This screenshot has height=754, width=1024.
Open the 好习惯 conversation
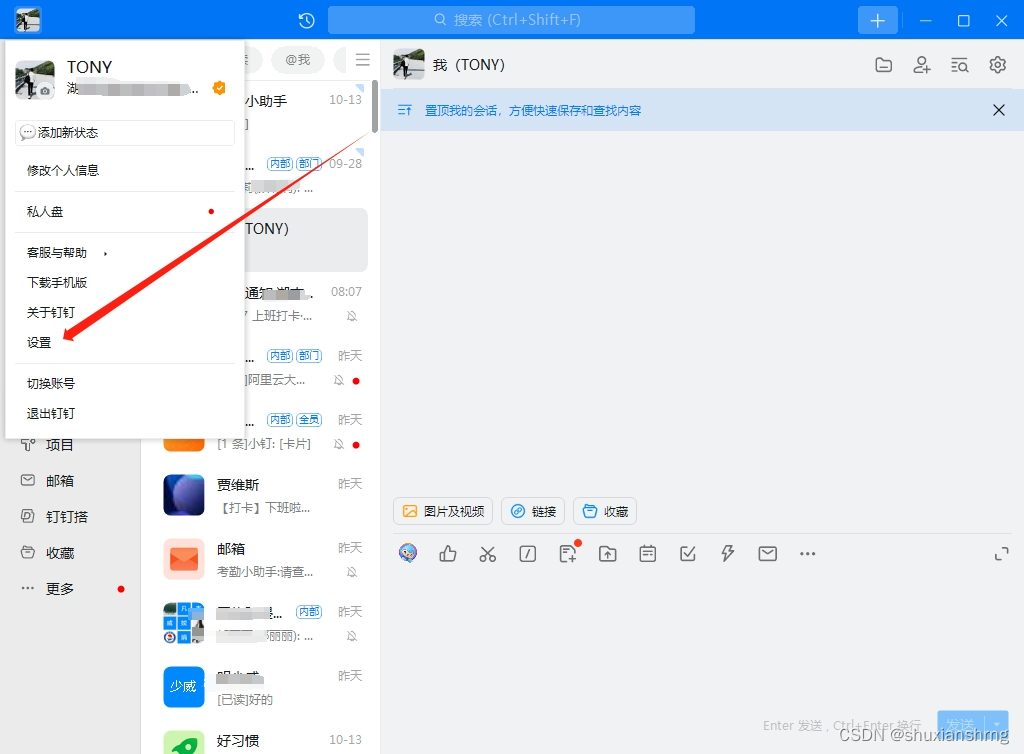coord(261,741)
